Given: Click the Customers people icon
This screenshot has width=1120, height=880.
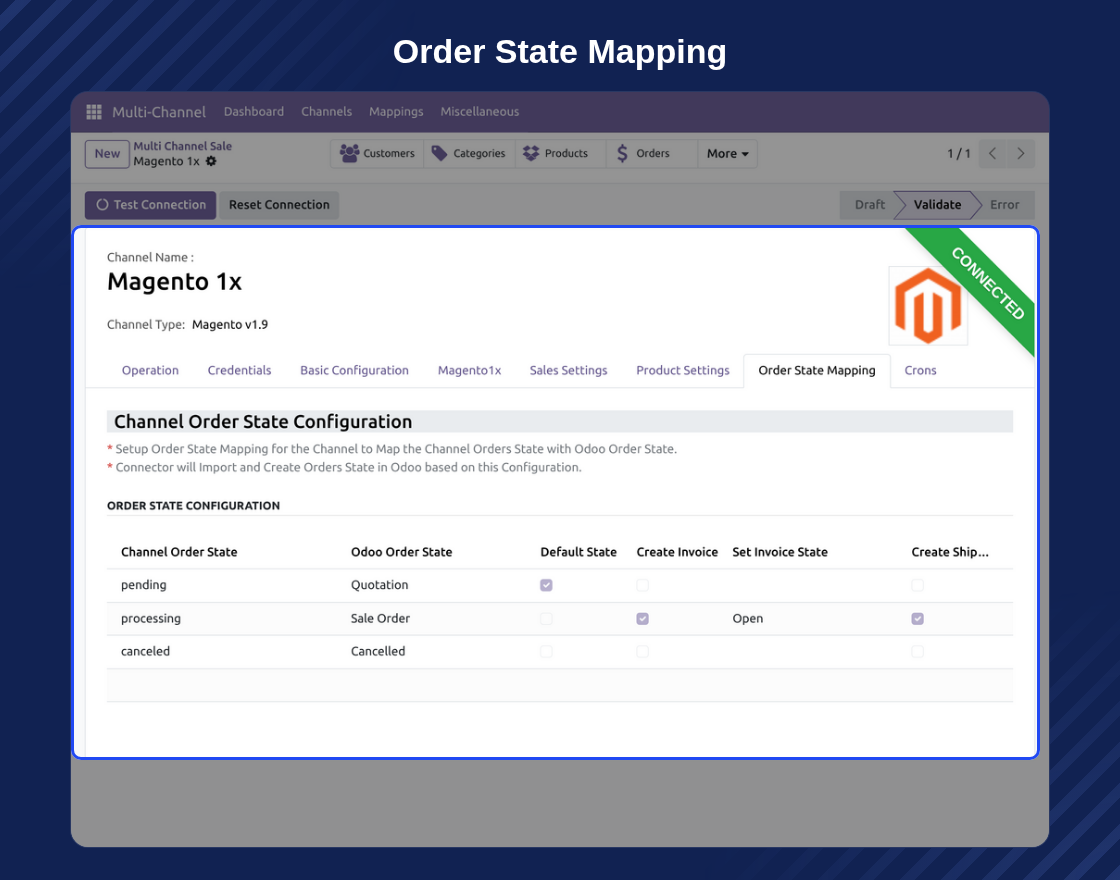Looking at the screenshot, I should tap(349, 154).
